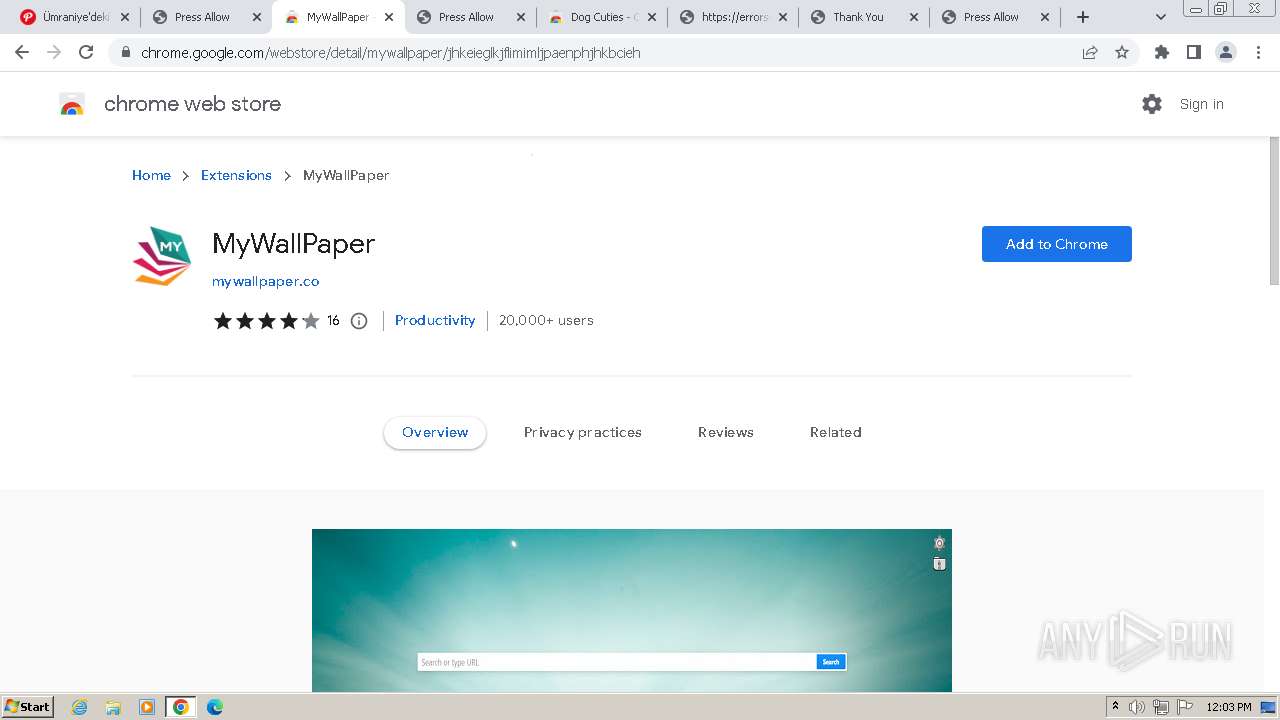
Task: Select the Overview tab
Action: (x=435, y=432)
